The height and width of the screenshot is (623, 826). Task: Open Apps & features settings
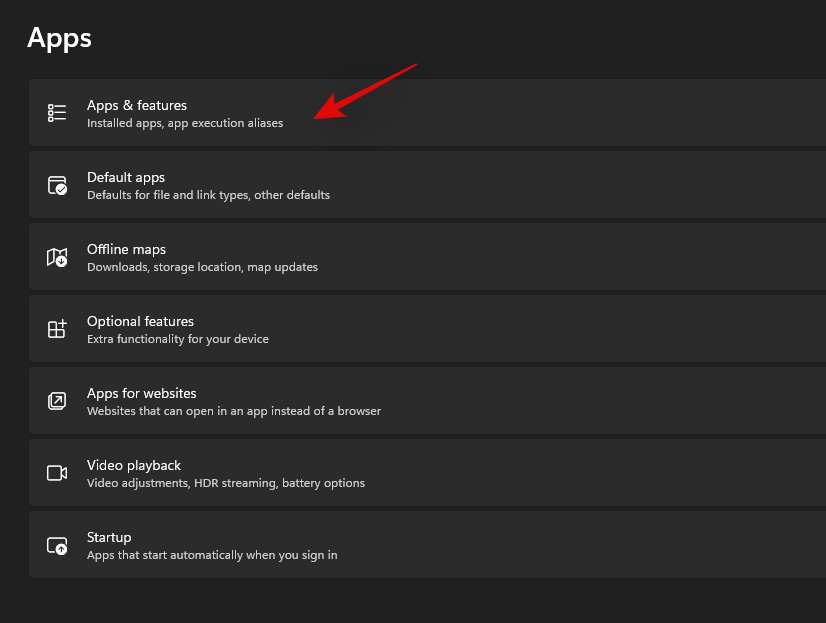coord(427,113)
